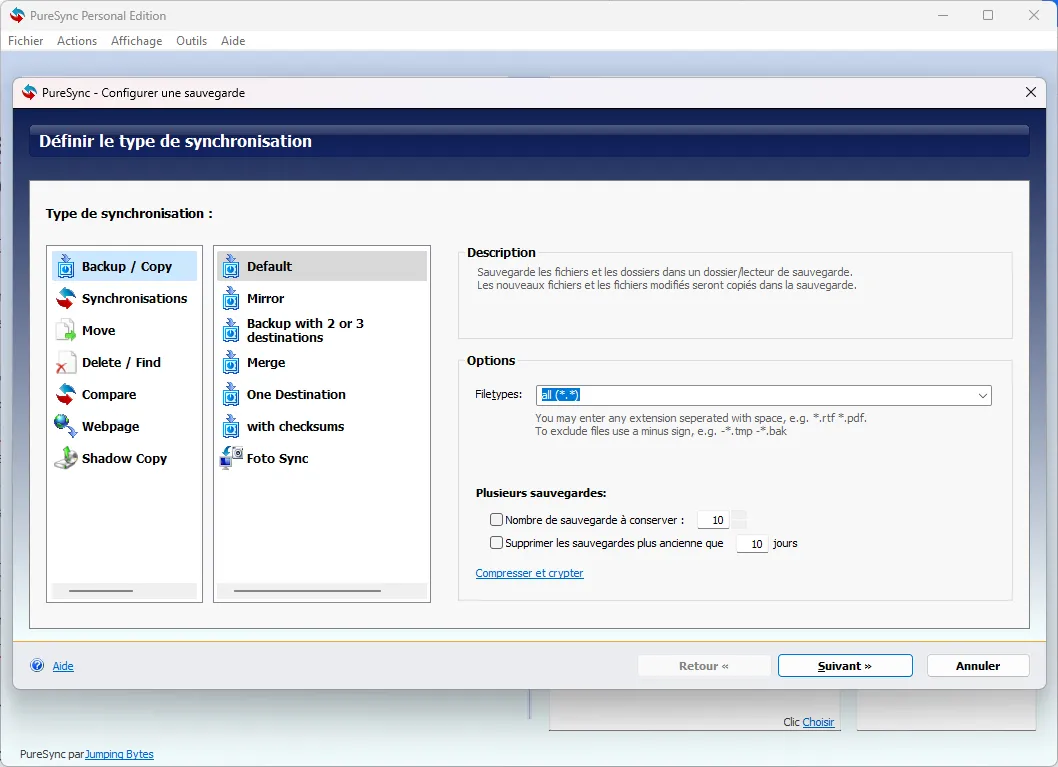Click the with checksums icon
This screenshot has width=1058, height=767.
click(x=231, y=426)
